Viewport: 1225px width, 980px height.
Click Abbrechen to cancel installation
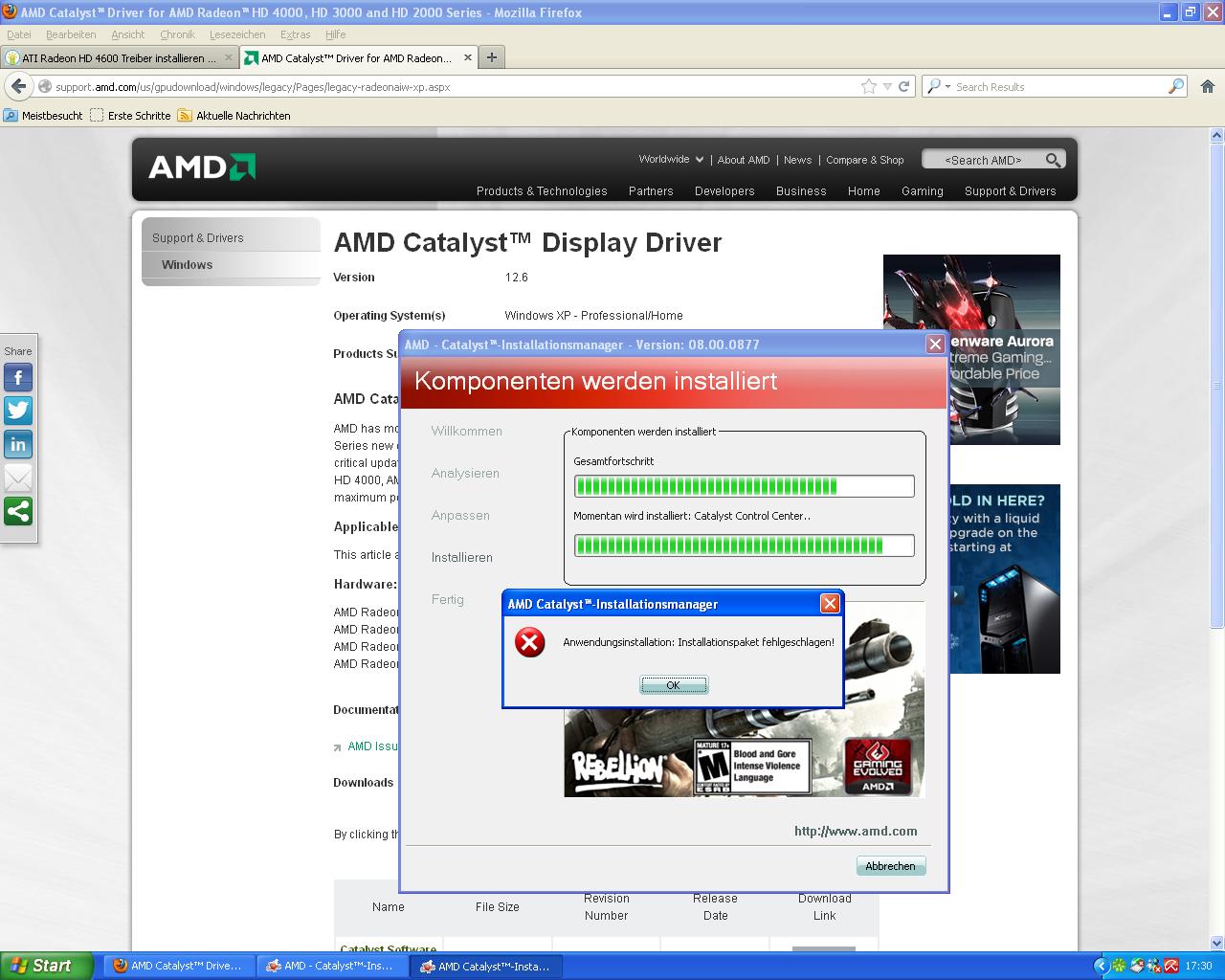click(890, 866)
